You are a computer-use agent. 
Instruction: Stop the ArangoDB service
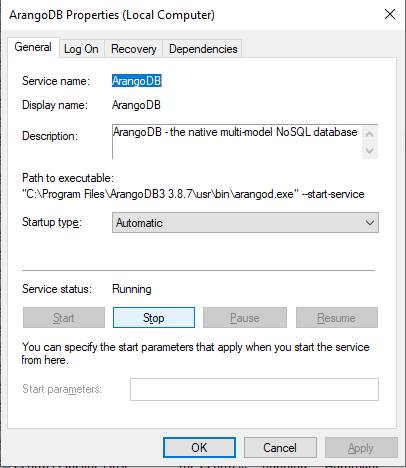pos(154,318)
